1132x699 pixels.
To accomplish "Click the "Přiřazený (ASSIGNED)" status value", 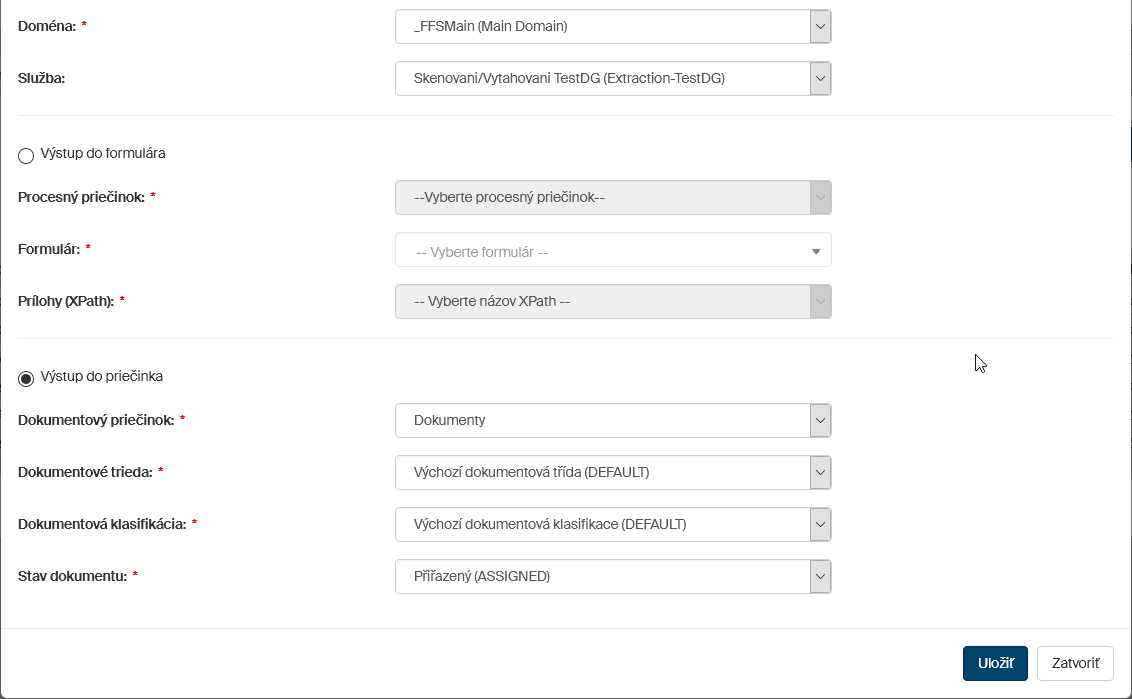I will 482,576.
